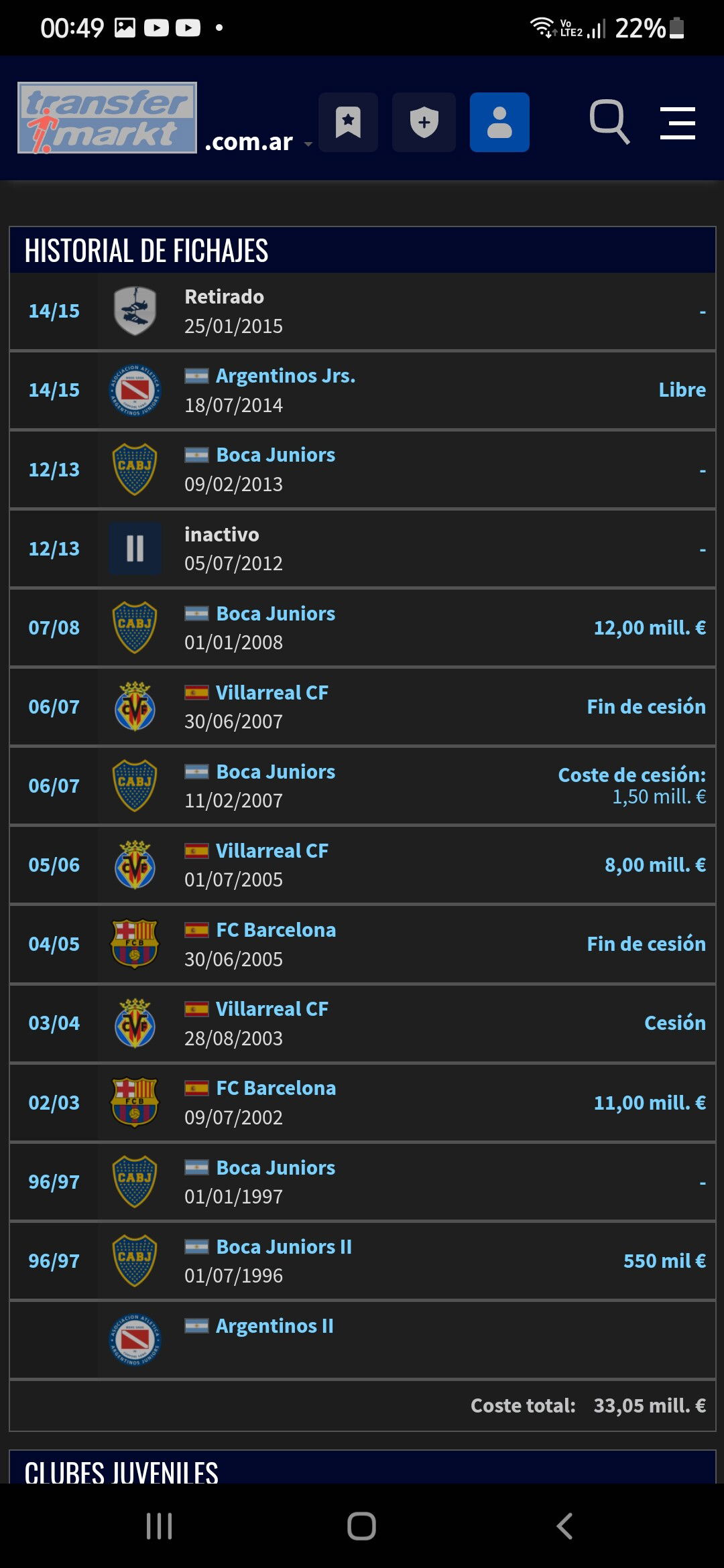The width and height of the screenshot is (724, 1568).
Task: Tap the Android back navigation button
Action: [564, 1526]
